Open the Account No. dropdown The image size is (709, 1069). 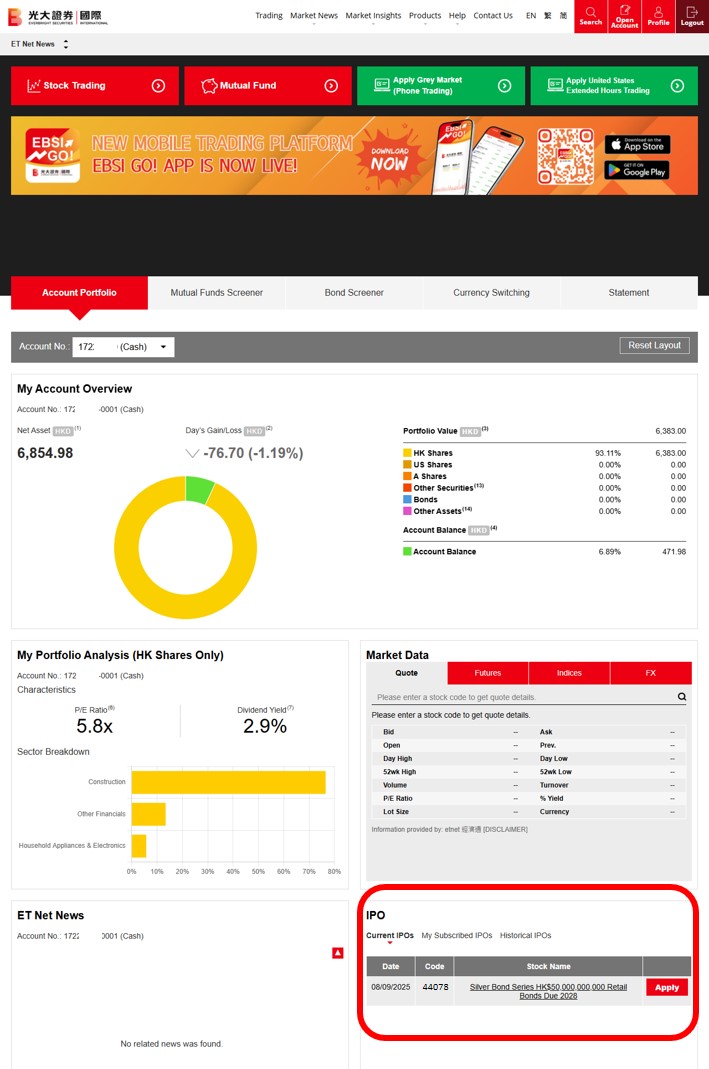point(123,347)
